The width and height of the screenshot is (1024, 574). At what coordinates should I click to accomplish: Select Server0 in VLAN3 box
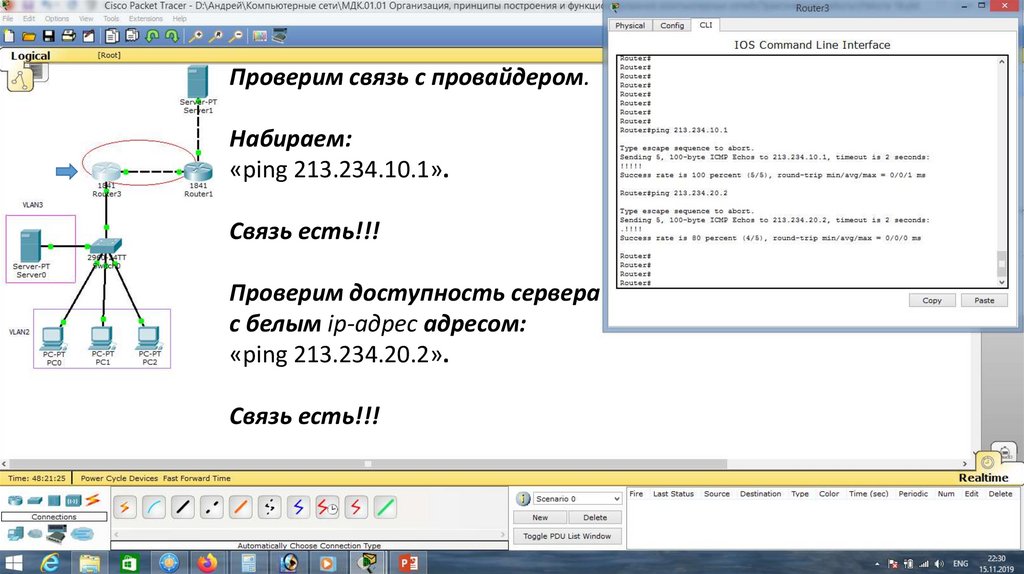tap(31, 246)
